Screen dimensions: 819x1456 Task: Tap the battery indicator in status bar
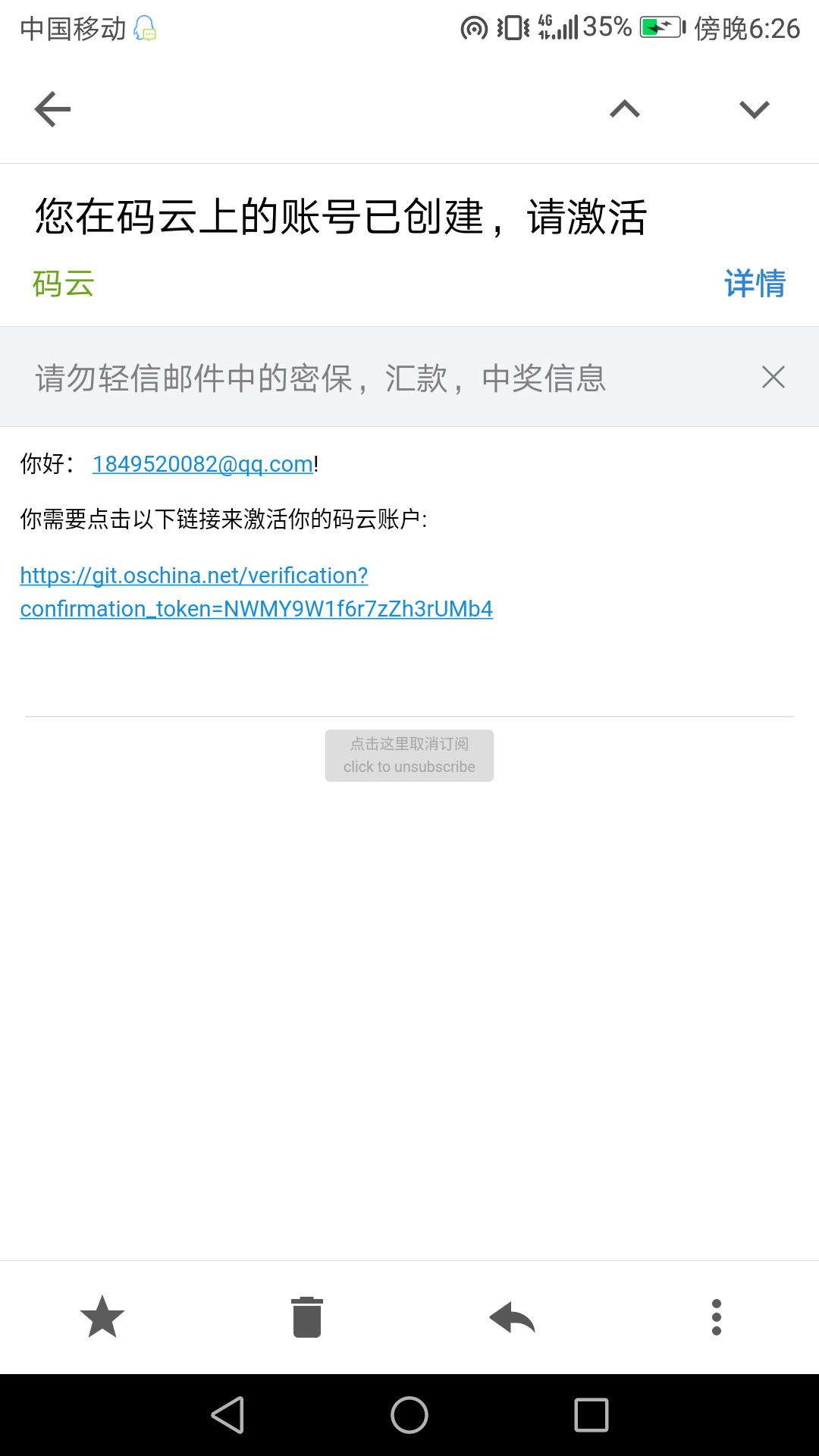pos(663,28)
